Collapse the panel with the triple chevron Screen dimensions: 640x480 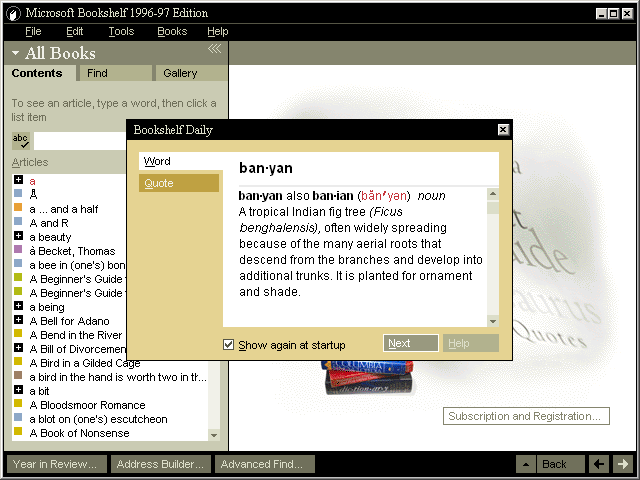pos(214,49)
